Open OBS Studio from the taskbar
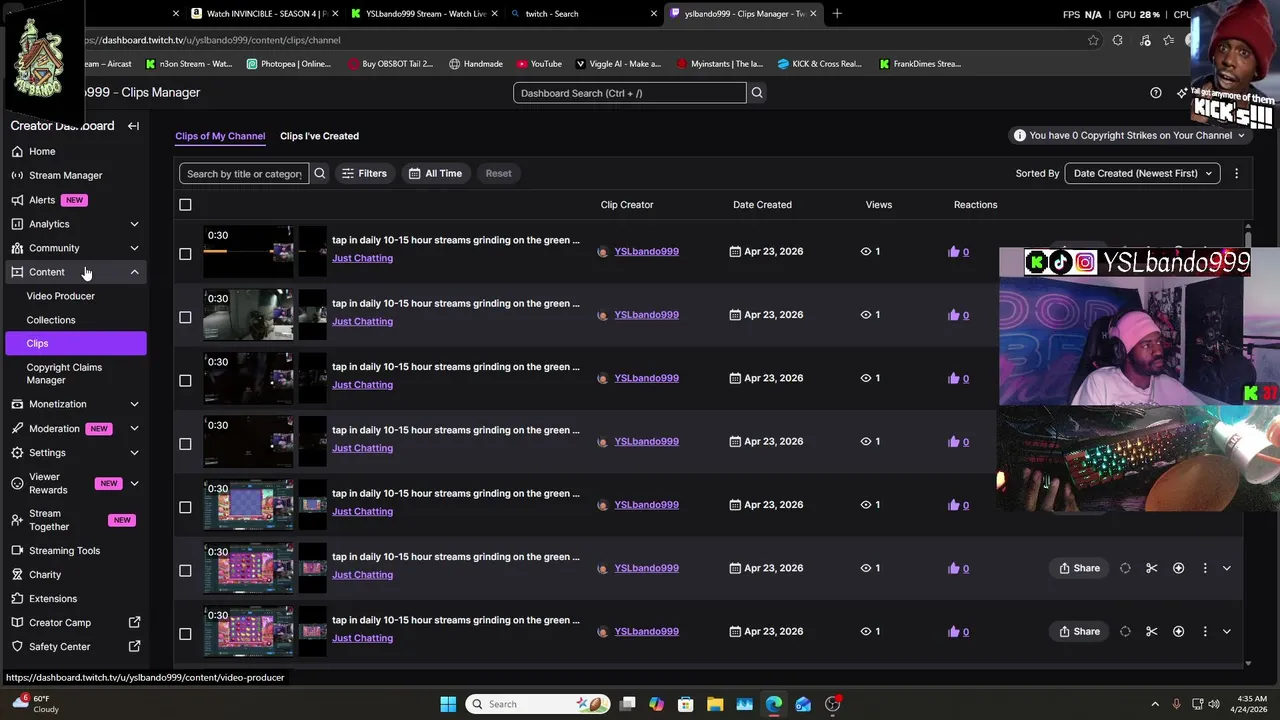The width and height of the screenshot is (1280, 720). (x=833, y=704)
